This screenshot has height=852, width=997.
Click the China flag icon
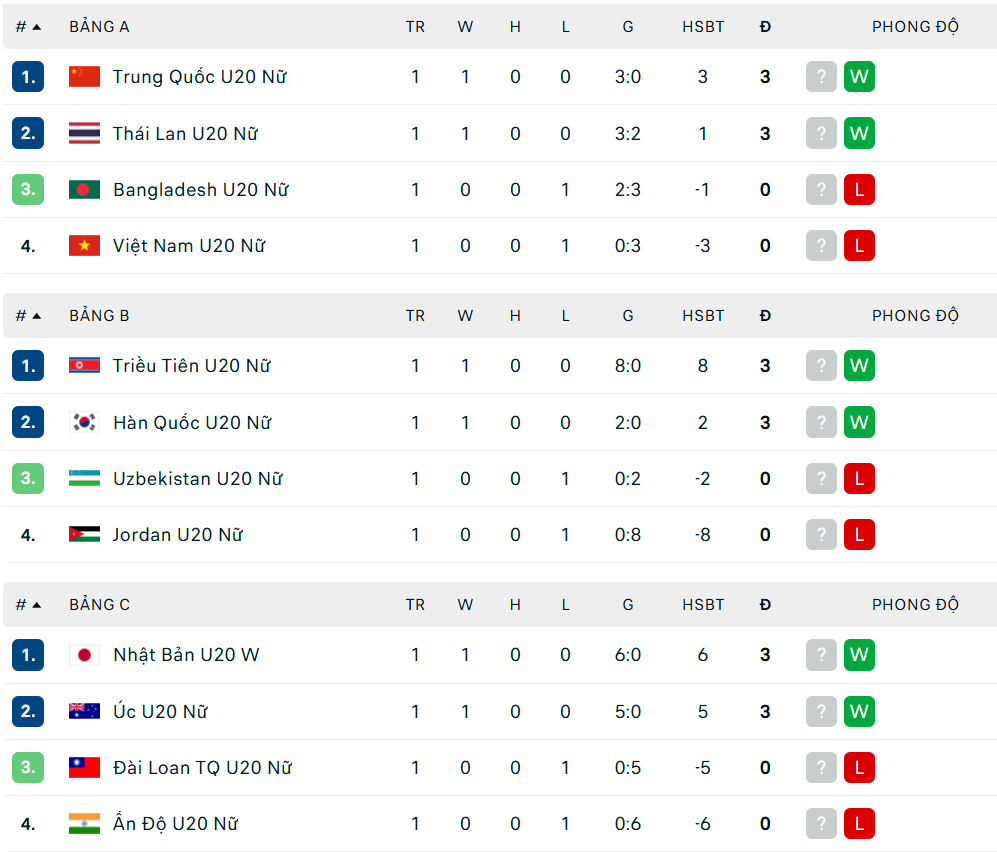(85, 76)
